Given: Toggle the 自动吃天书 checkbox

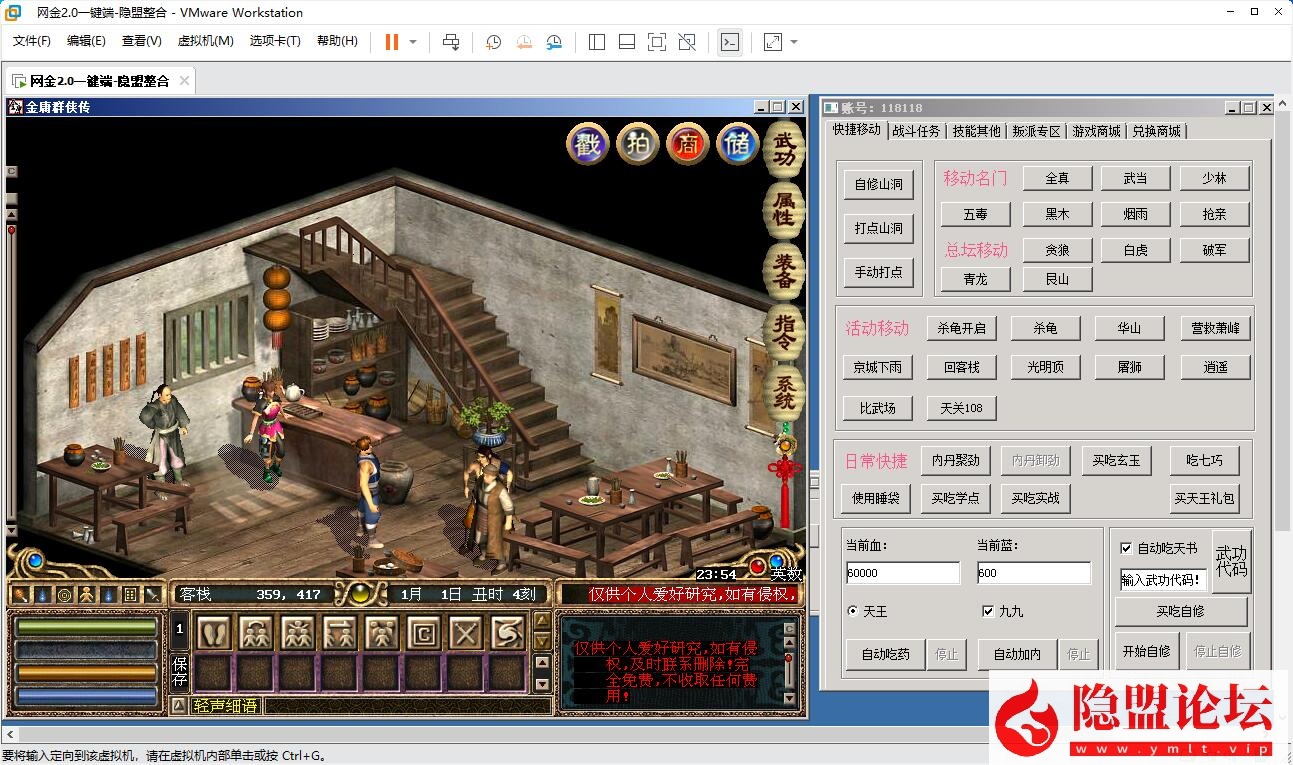Looking at the screenshot, I should tap(1126, 548).
